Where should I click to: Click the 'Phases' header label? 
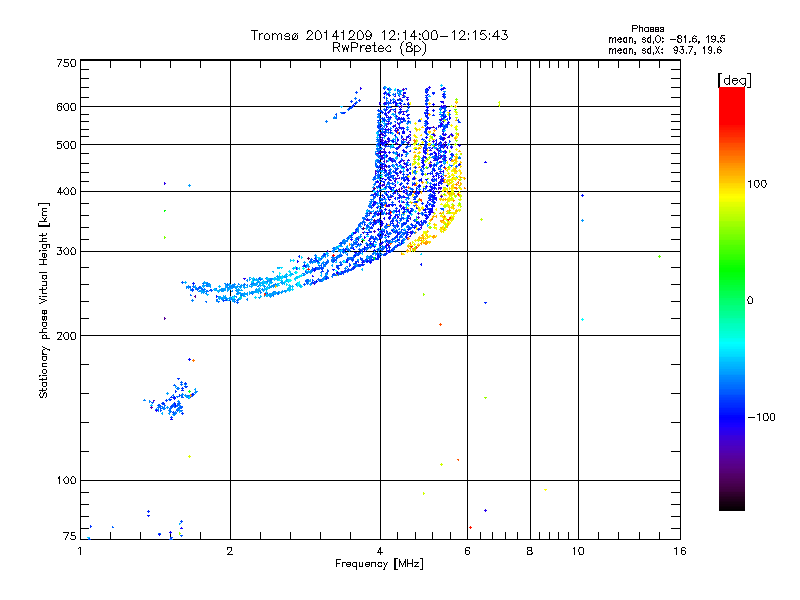click(x=647, y=29)
